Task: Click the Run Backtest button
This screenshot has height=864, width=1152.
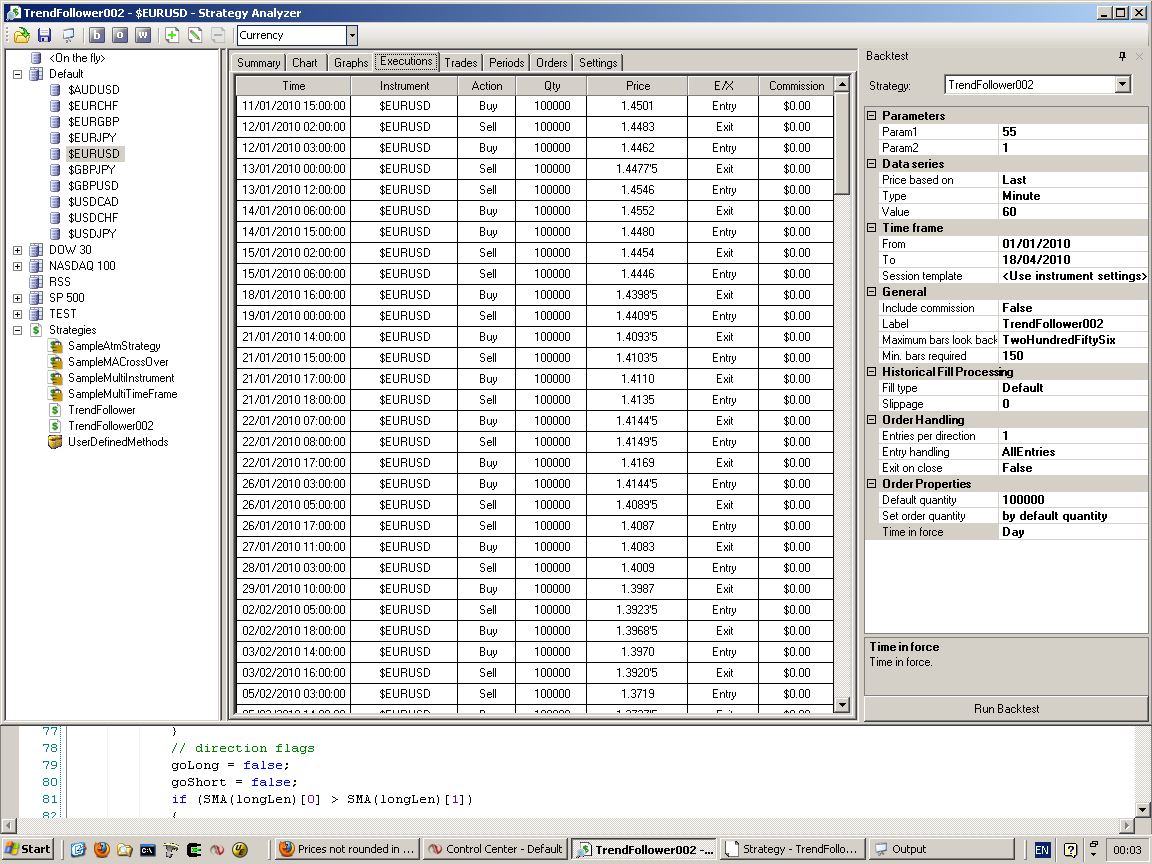Action: coord(1006,709)
